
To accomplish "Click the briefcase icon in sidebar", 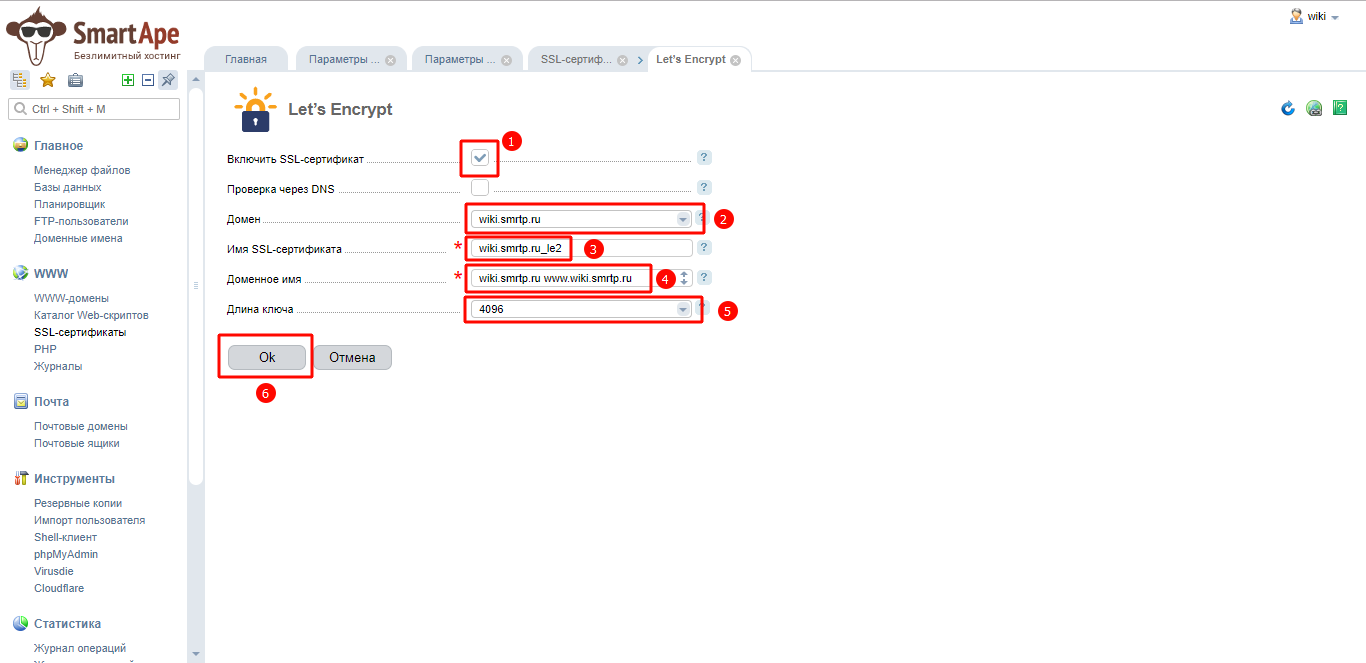I will click(x=75, y=80).
